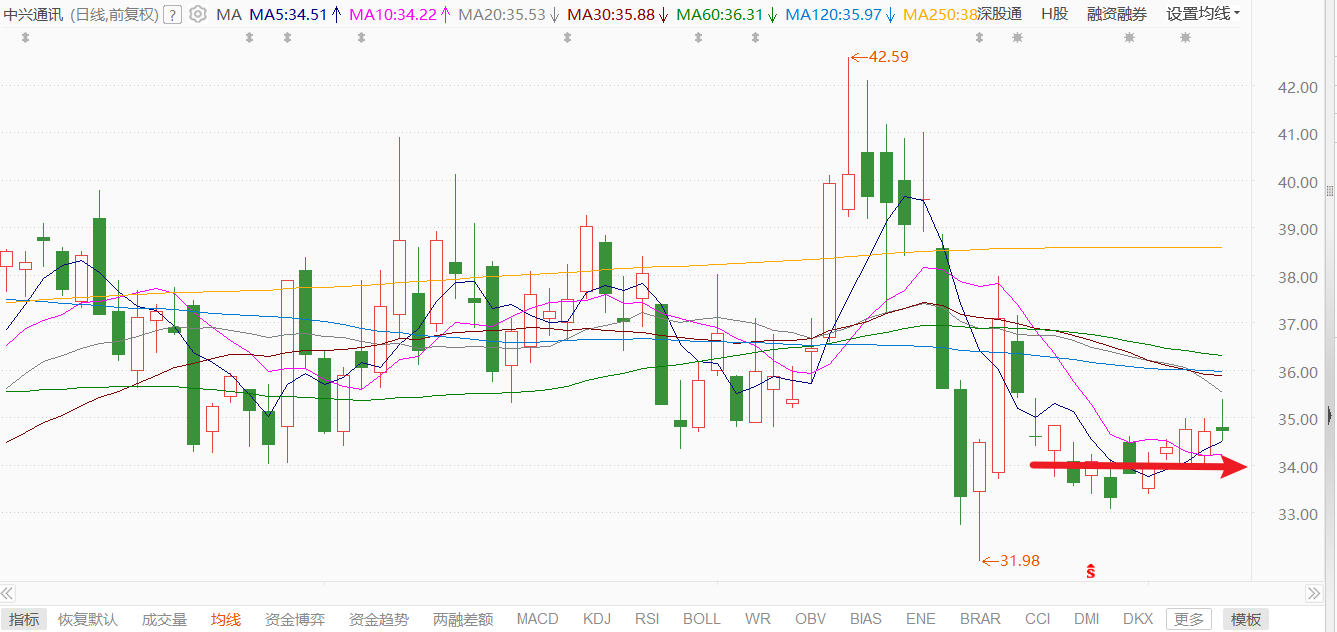Viewport: 1337px width, 632px height.
Task: Switch to 成交量 indicator tab
Action: tap(164, 619)
